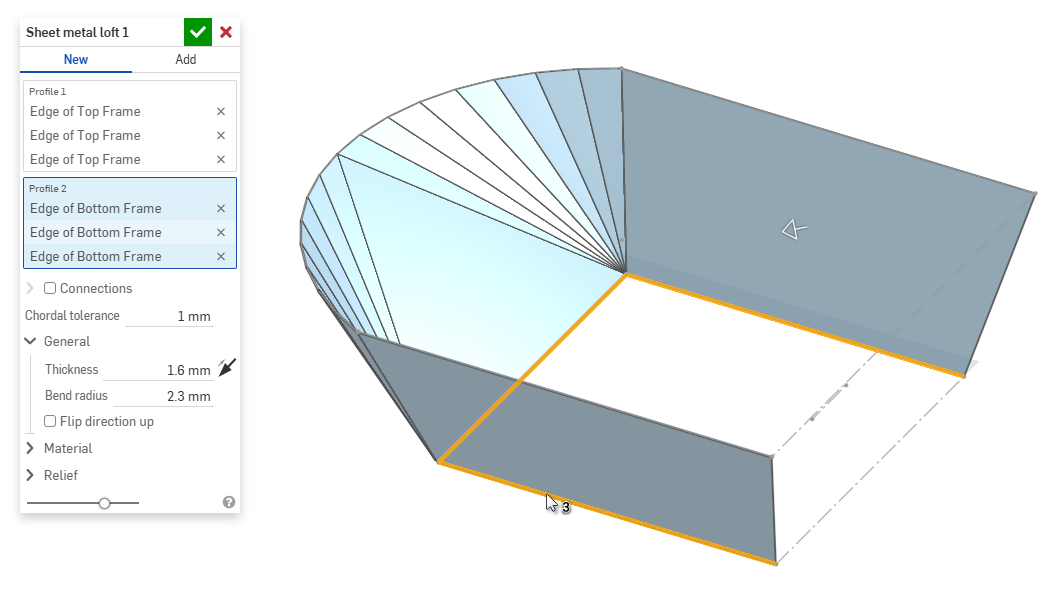The height and width of the screenshot is (595, 1047).
Task: Remove third Edge of Top Frame from Profile 1
Action: point(221,160)
